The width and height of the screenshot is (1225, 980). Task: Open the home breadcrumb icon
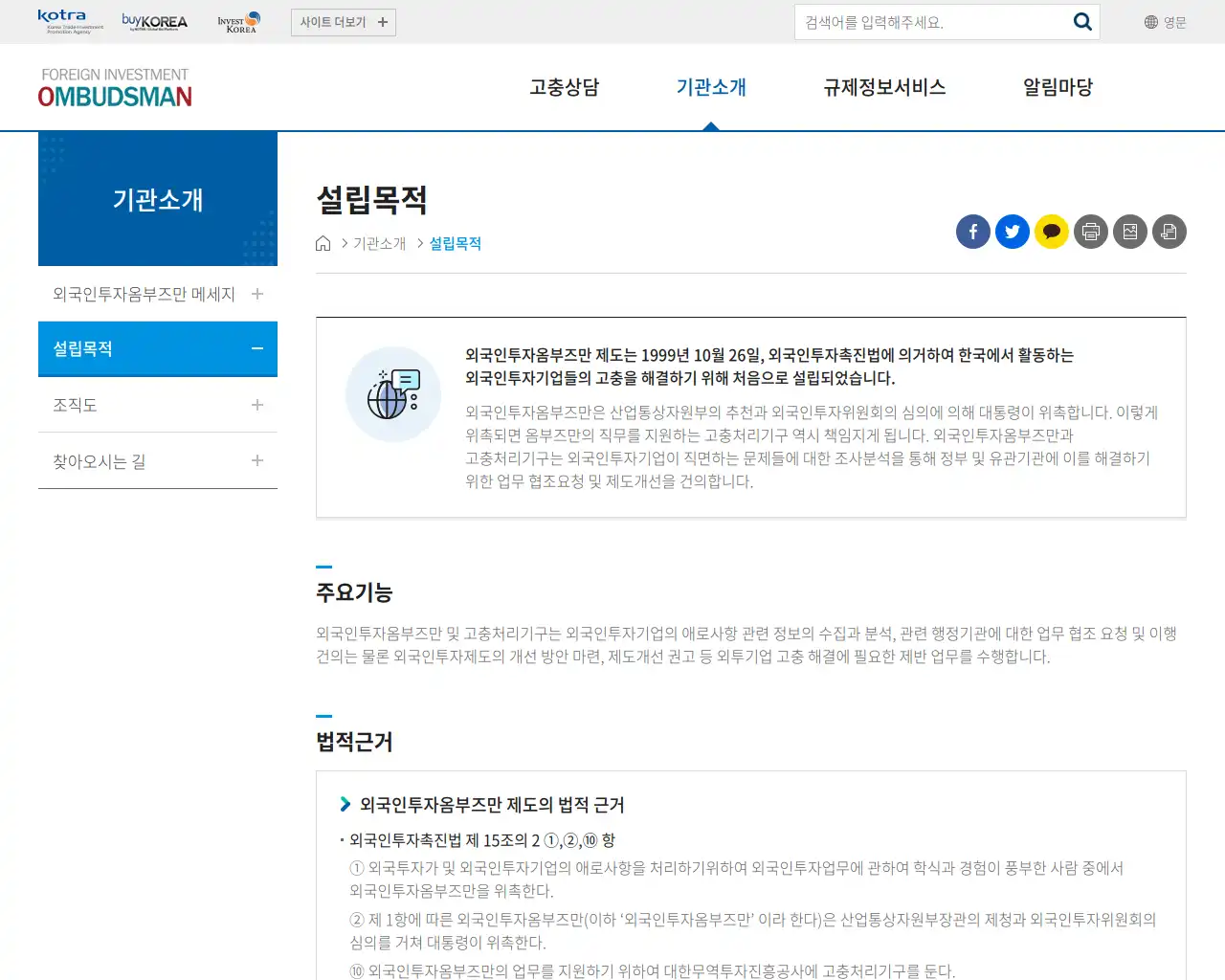tap(323, 242)
